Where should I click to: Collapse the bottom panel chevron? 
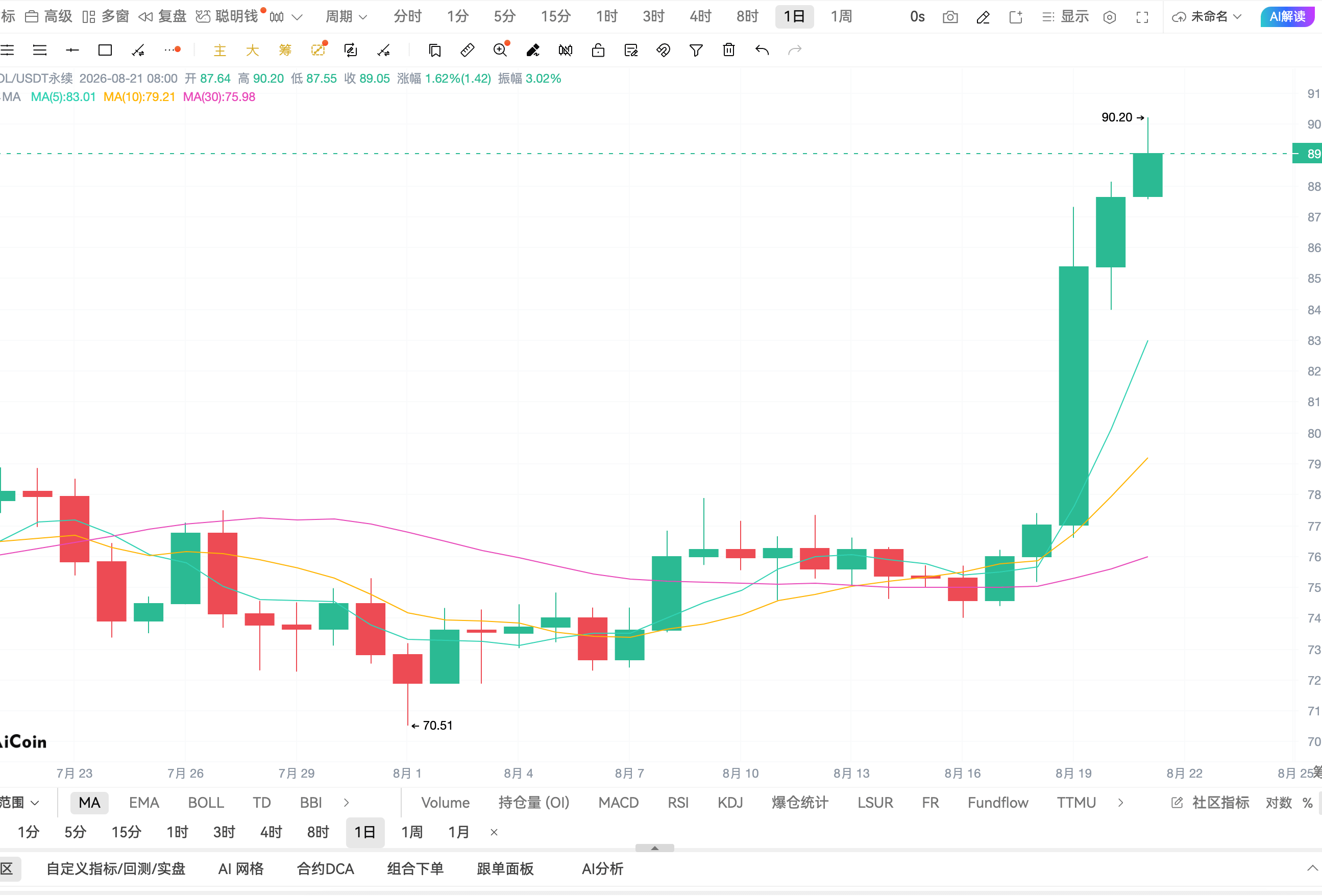tap(1312, 868)
